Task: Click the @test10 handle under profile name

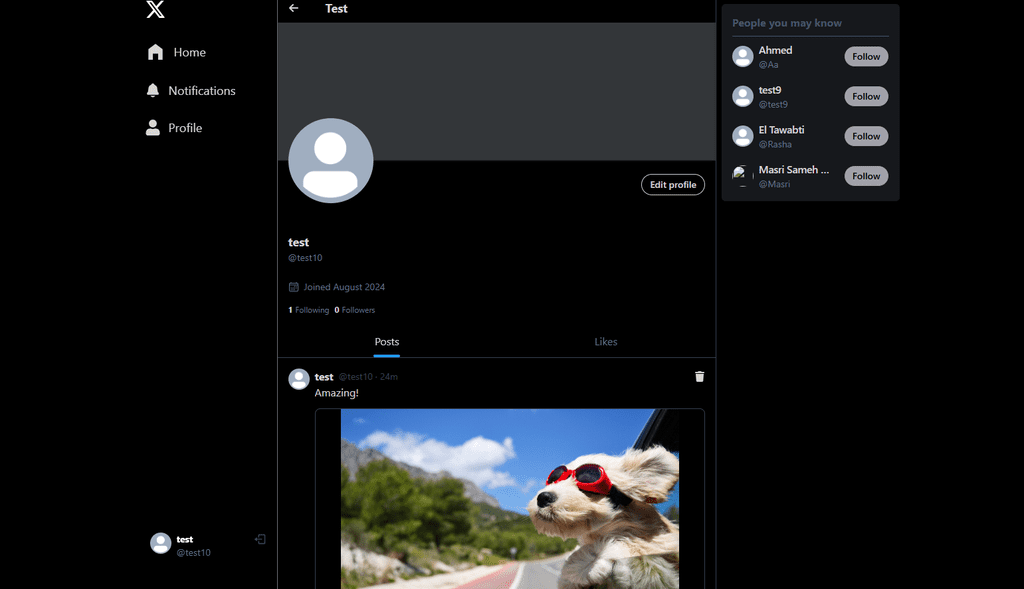Action: (x=306, y=258)
